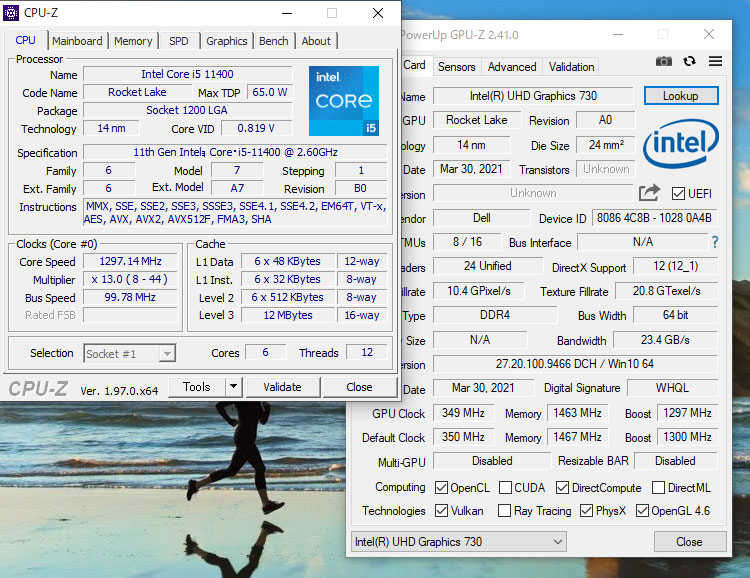Toggle the Vulkan checkbox

441,511
